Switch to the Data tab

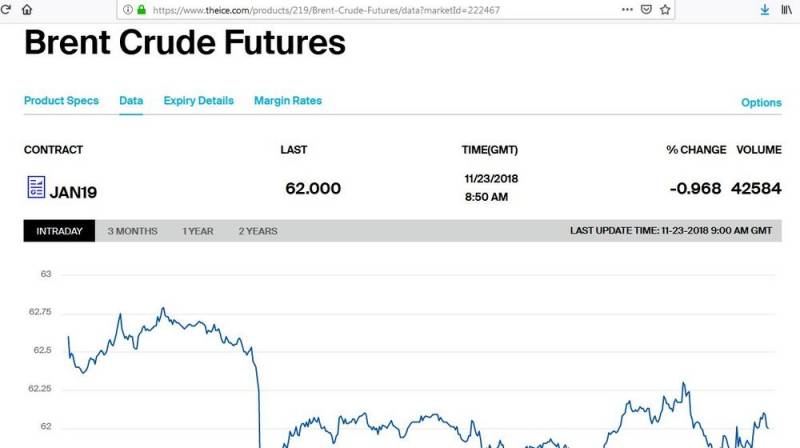(131, 101)
